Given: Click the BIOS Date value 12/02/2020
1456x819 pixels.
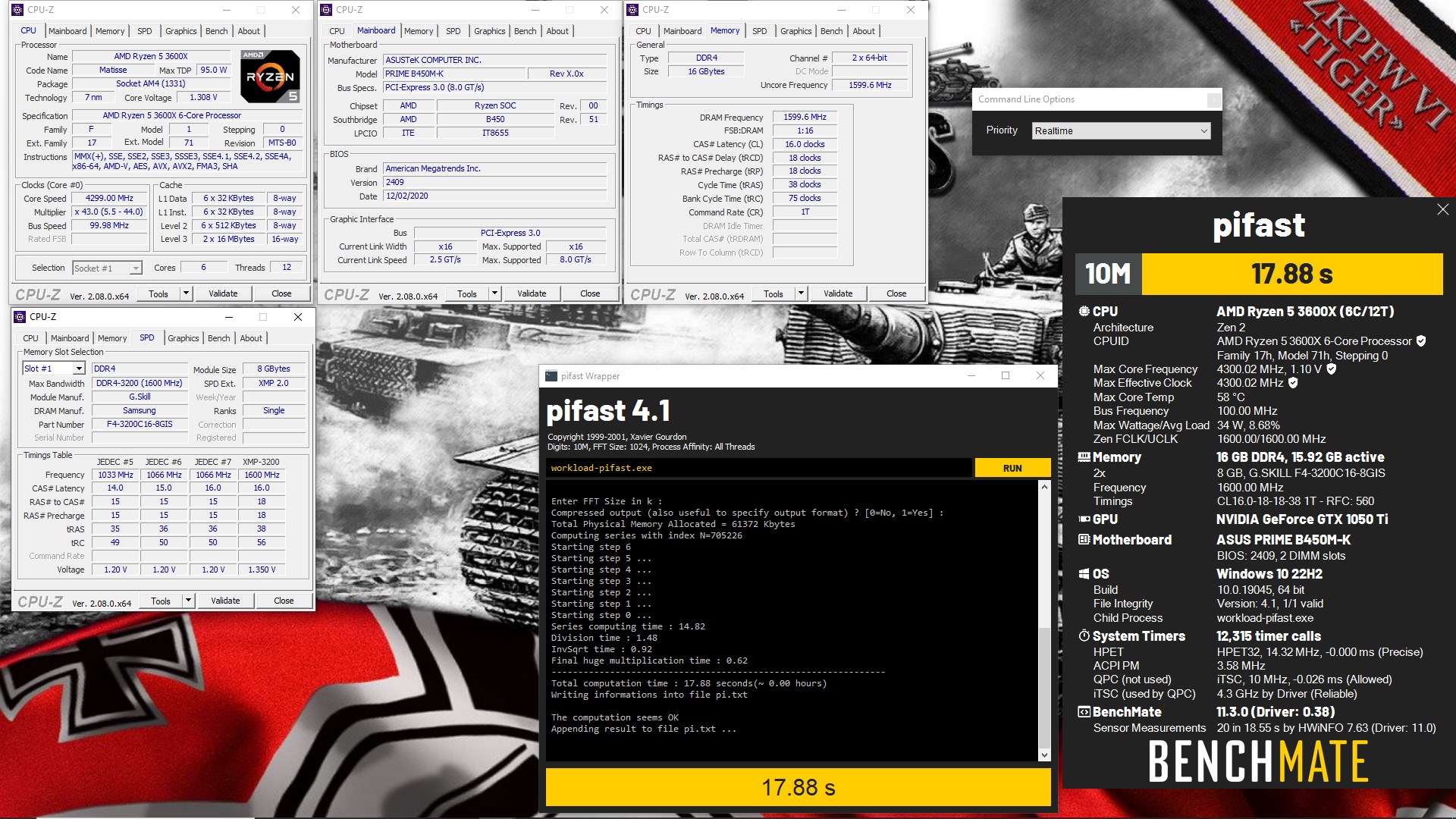Looking at the screenshot, I should pyautogui.click(x=495, y=196).
